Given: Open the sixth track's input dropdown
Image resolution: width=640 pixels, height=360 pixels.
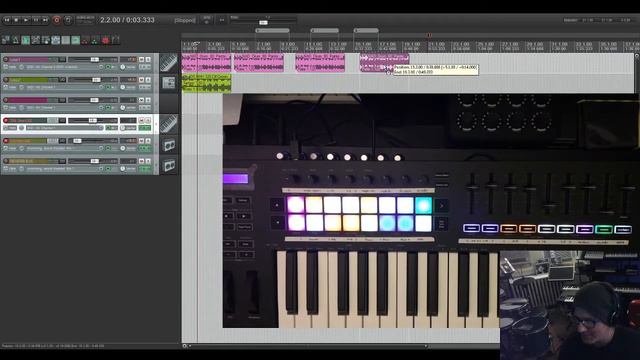Looking at the screenshot, I should 64,169.
